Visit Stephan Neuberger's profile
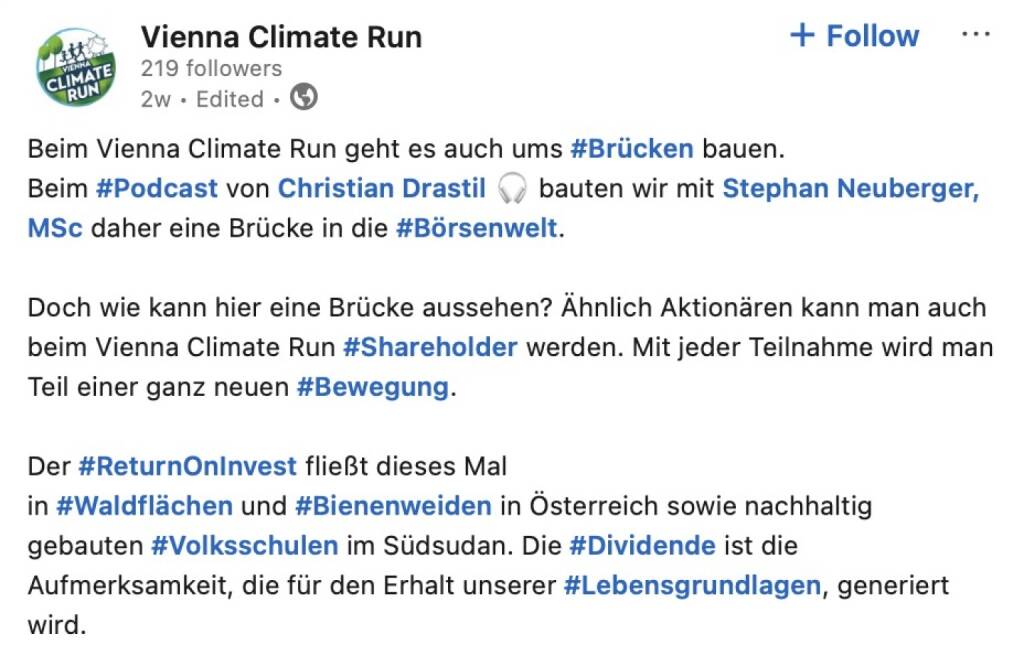 click(850, 188)
